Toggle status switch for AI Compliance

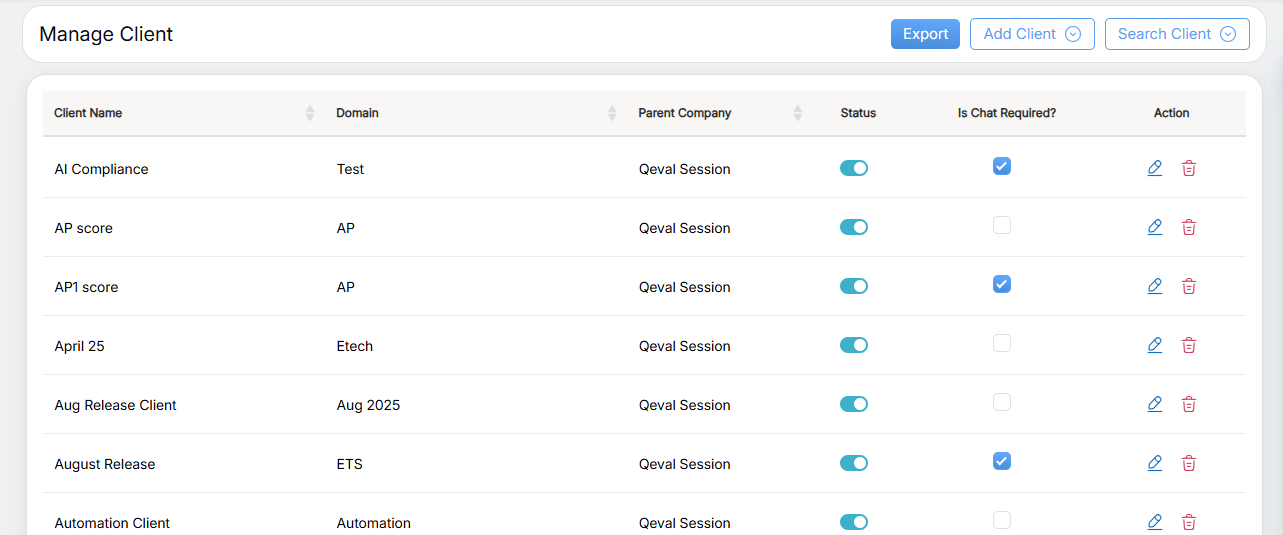pos(853,168)
